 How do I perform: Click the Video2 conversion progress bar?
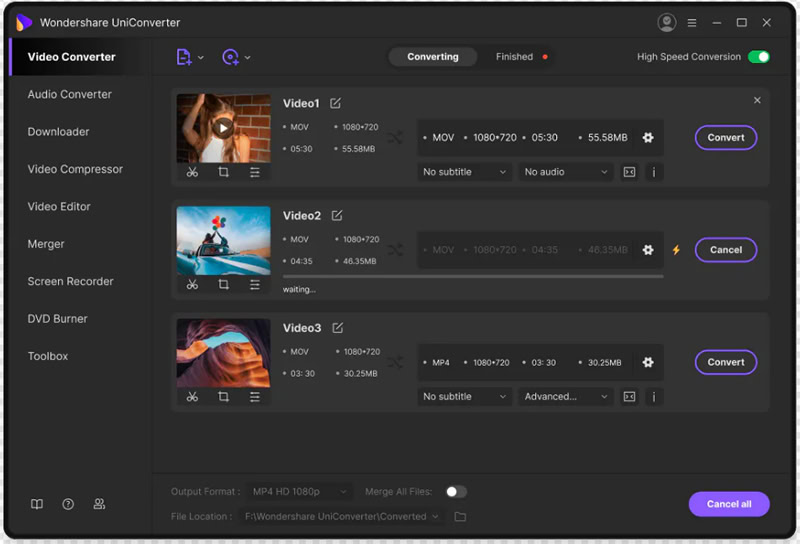(x=473, y=276)
